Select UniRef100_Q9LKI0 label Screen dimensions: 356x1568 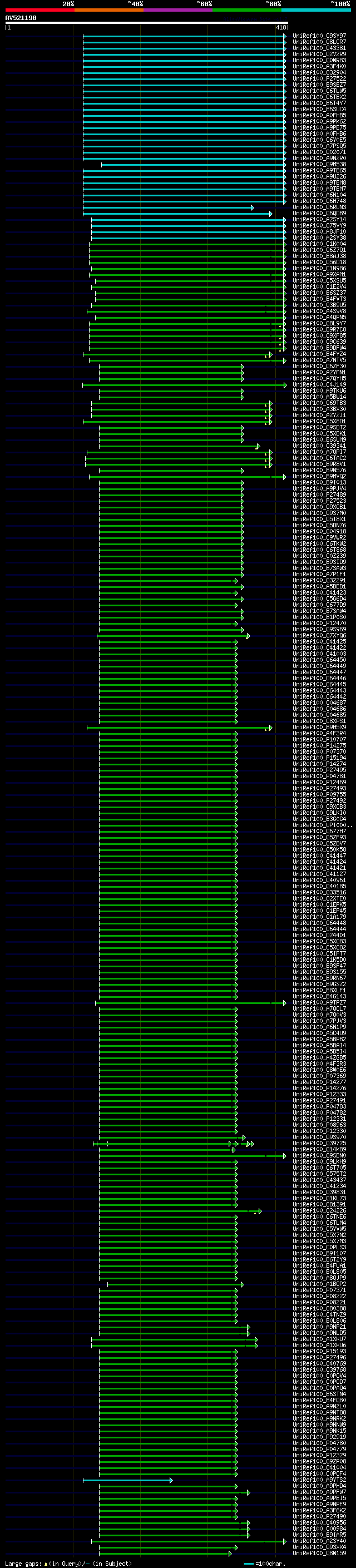319,813
